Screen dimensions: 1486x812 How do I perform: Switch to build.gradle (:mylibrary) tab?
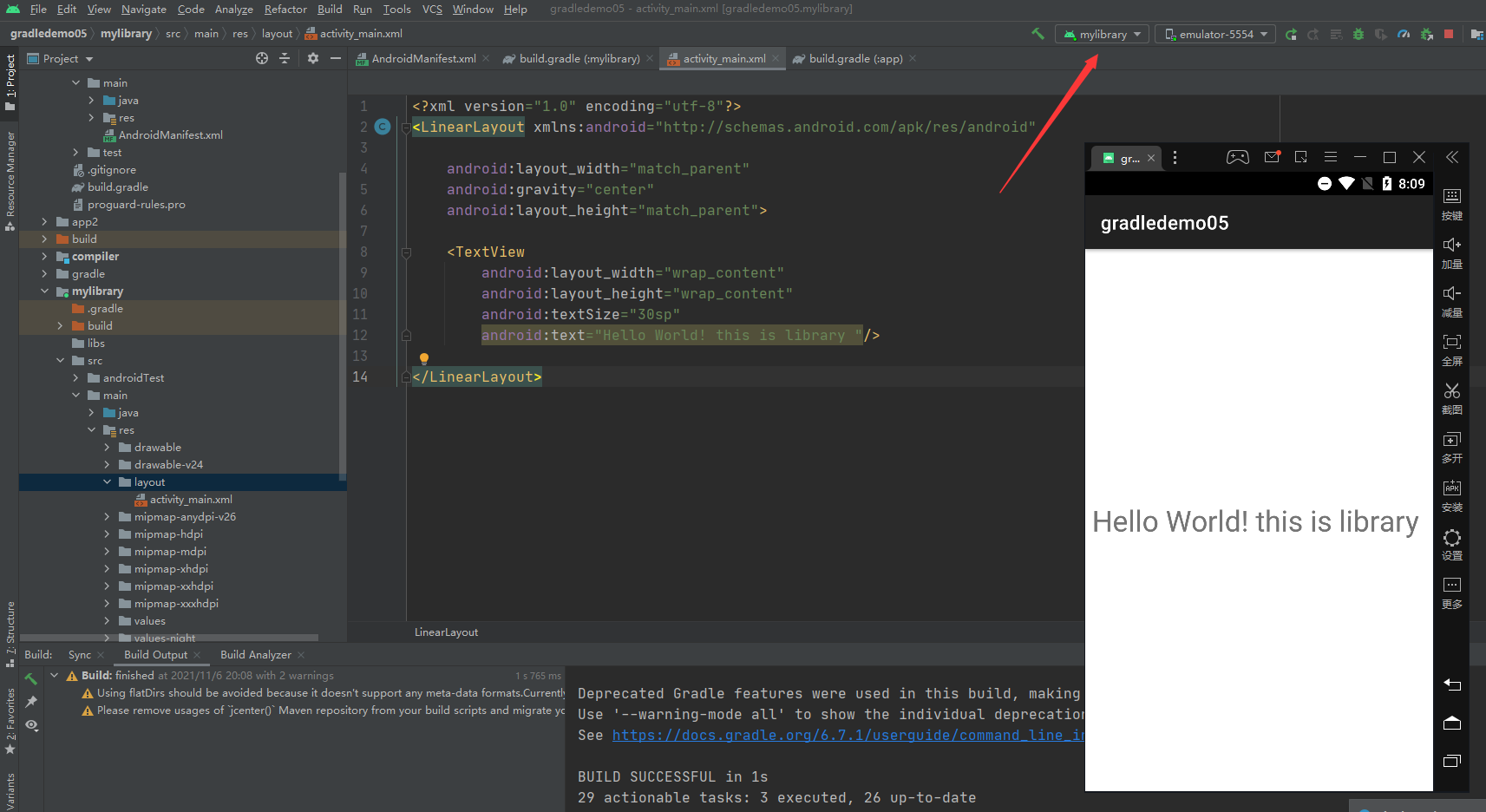coord(579,58)
